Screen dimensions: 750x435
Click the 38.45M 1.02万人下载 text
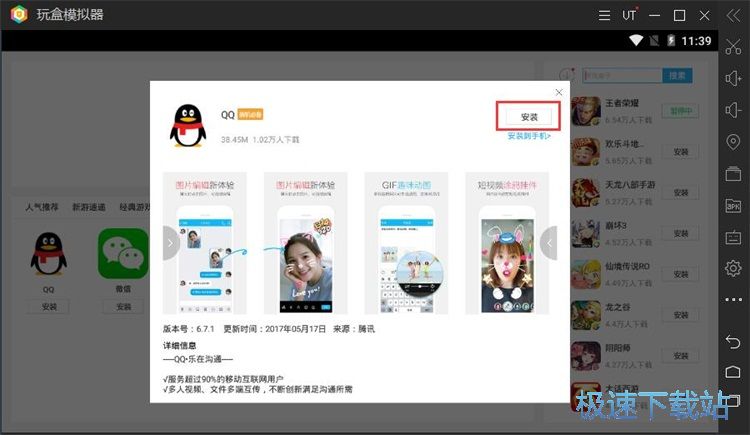coord(260,140)
